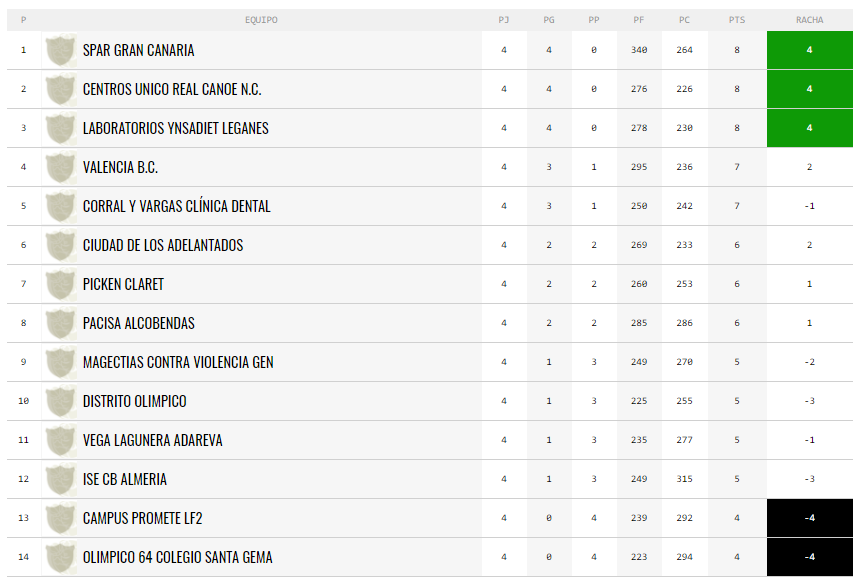Click the green streak cell for SPAR GRAN CANARIA
The height and width of the screenshot is (587, 863).
810,50
